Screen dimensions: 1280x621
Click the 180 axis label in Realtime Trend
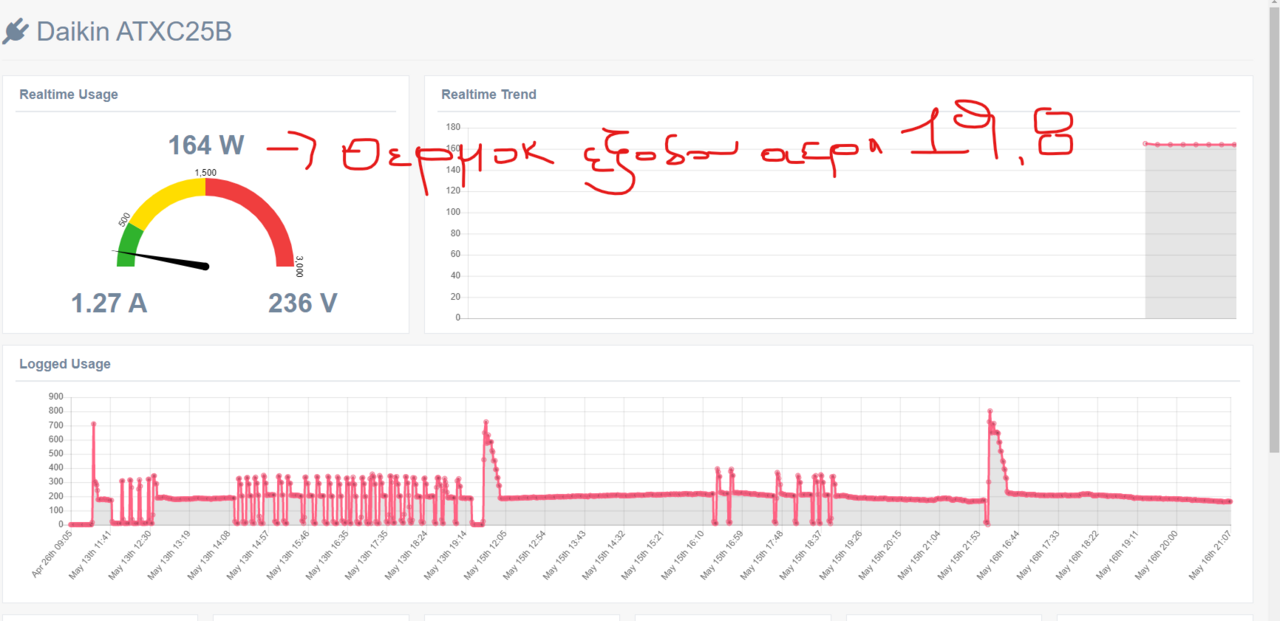point(453,127)
